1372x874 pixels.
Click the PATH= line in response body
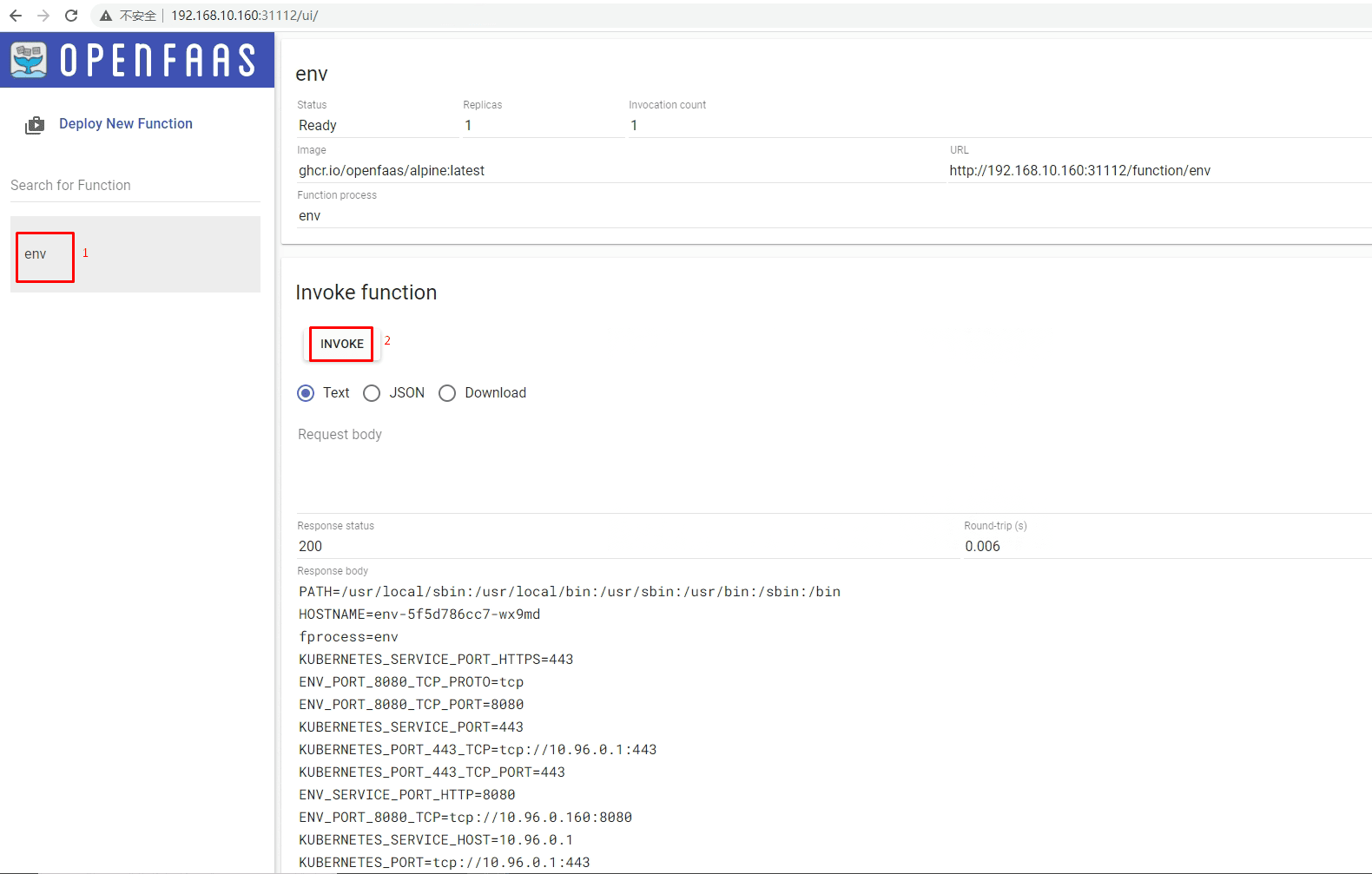click(570, 592)
